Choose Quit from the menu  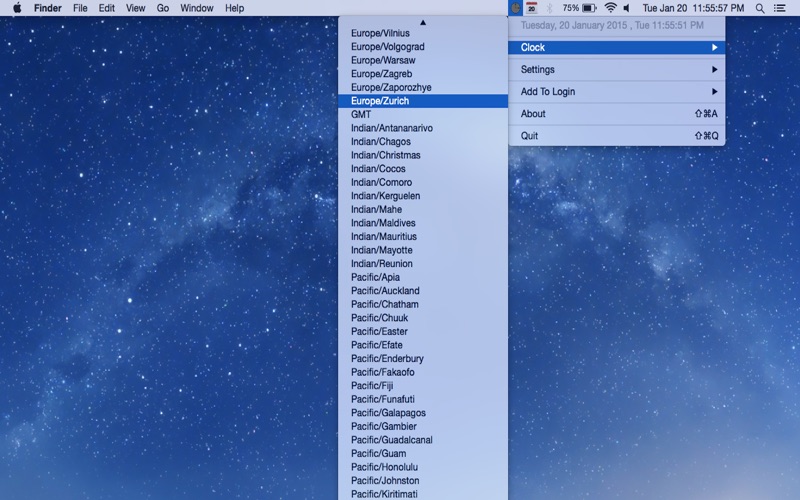617,136
